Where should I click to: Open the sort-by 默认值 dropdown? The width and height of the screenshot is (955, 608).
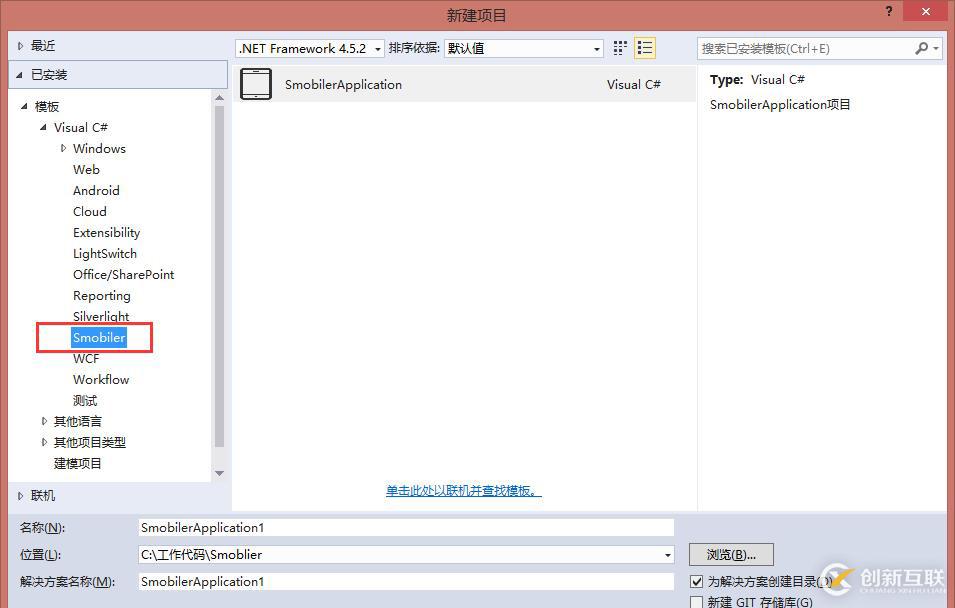524,48
